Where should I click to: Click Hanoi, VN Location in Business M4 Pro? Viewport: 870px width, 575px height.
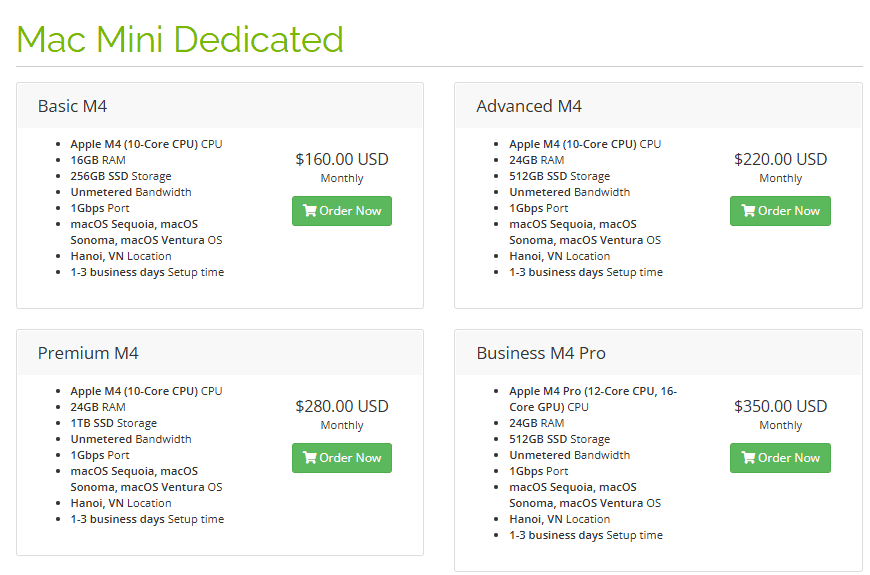(x=559, y=519)
